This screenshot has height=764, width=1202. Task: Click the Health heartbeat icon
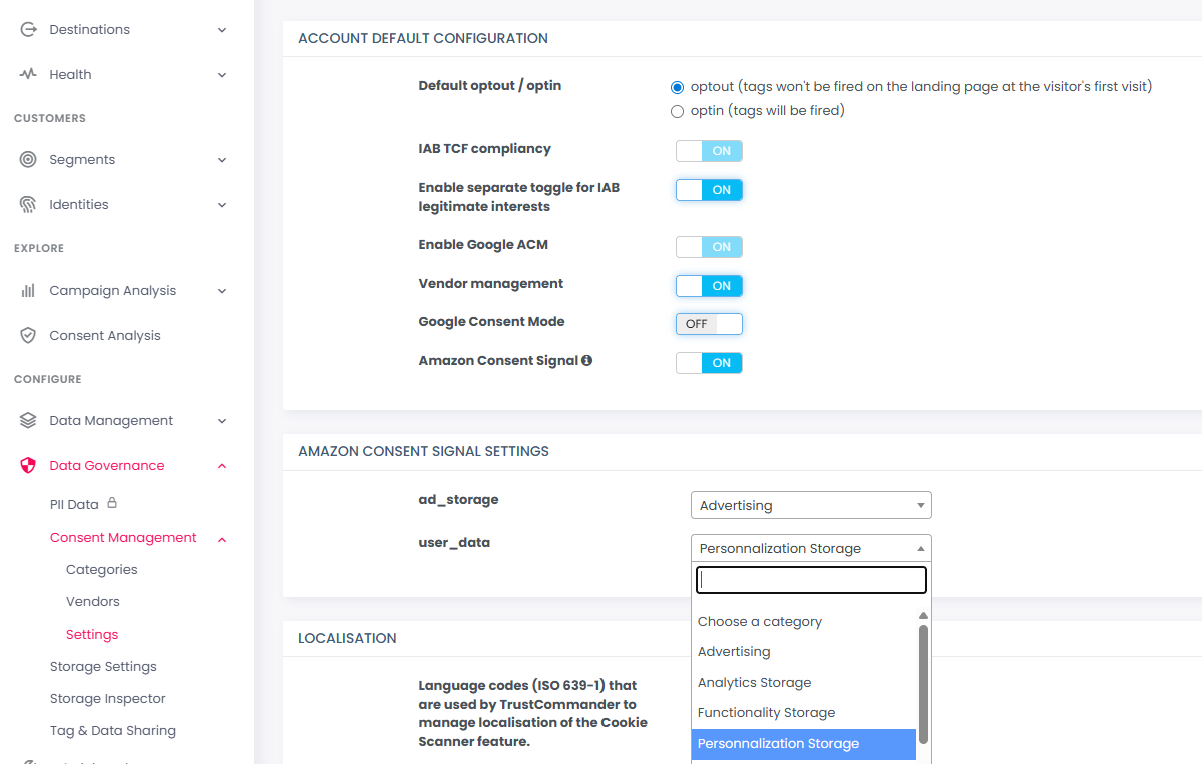point(28,75)
